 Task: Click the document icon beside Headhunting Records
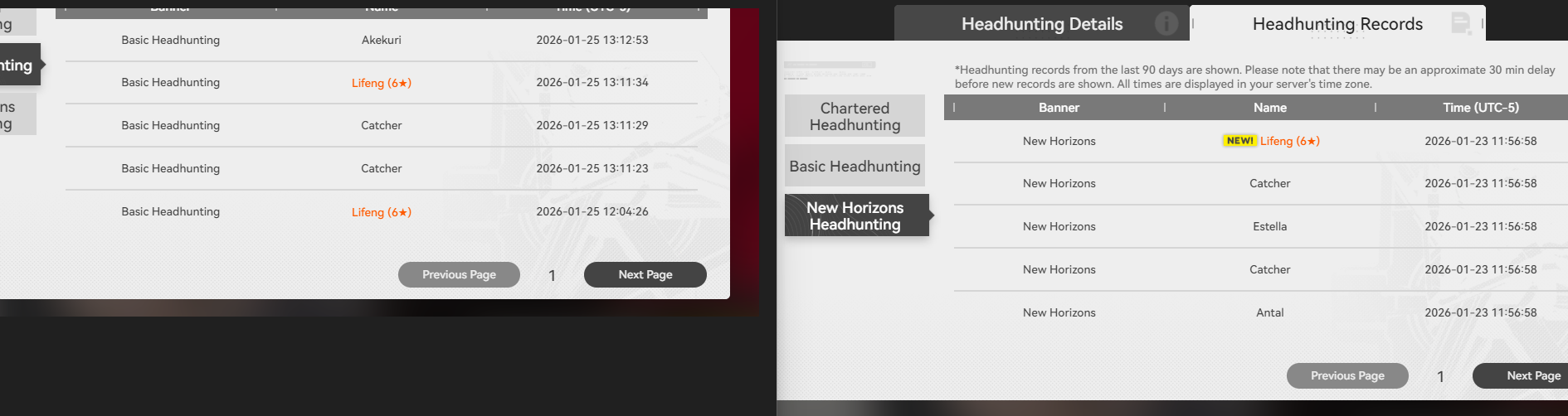click(1461, 23)
